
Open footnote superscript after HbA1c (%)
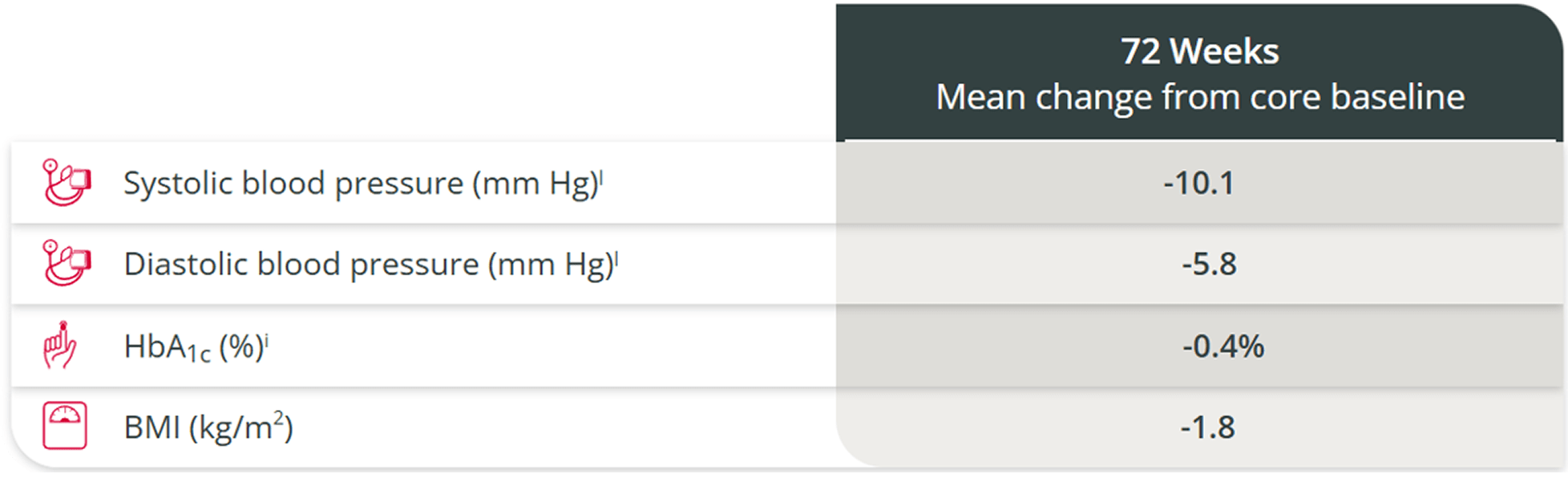(267, 340)
